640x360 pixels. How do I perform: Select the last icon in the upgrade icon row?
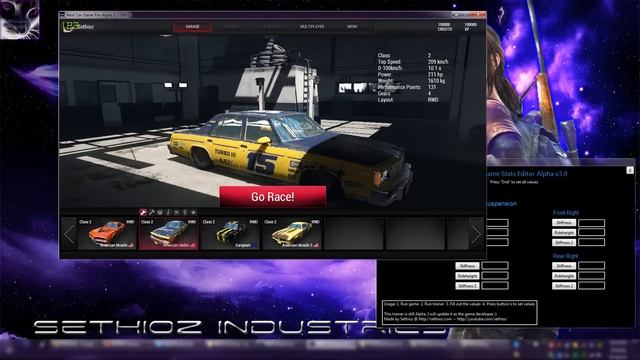pyautogui.click(x=193, y=212)
